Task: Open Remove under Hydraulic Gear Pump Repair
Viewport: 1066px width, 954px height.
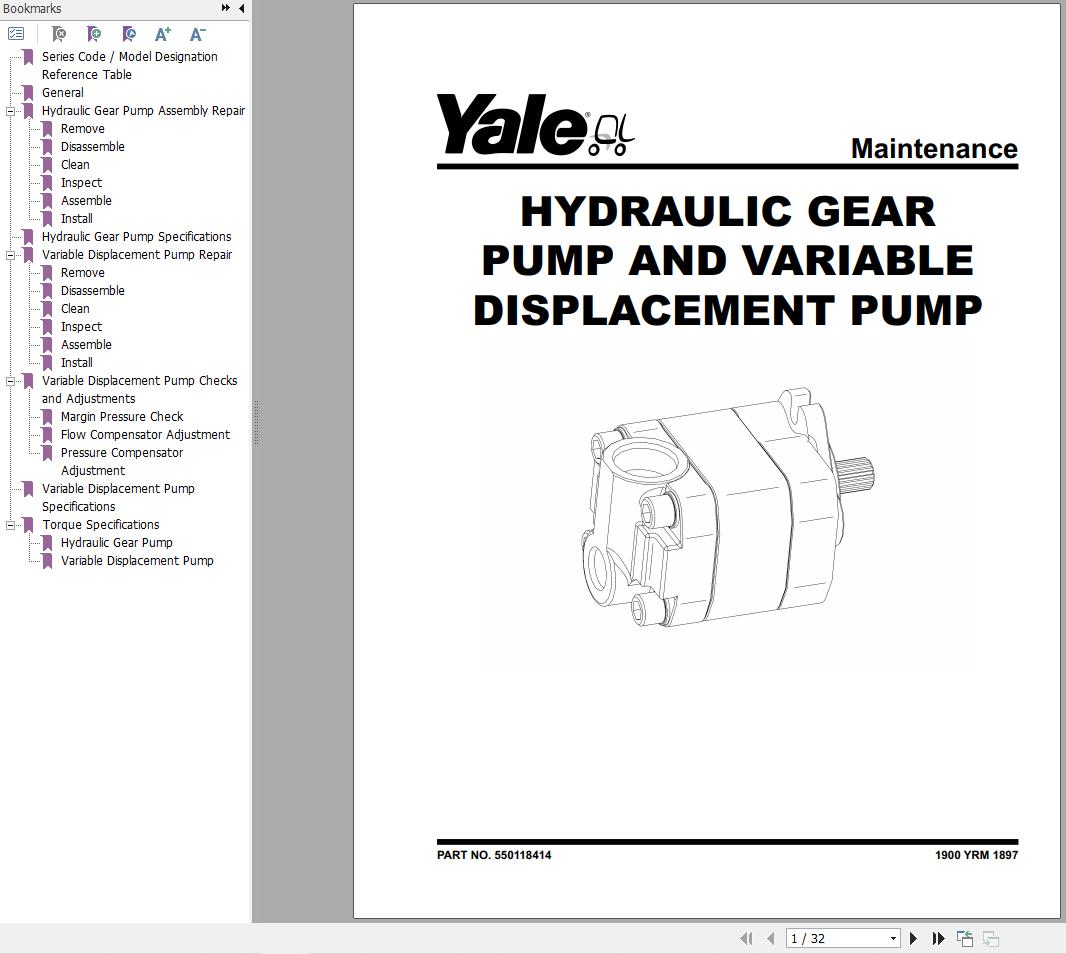Action: click(82, 129)
